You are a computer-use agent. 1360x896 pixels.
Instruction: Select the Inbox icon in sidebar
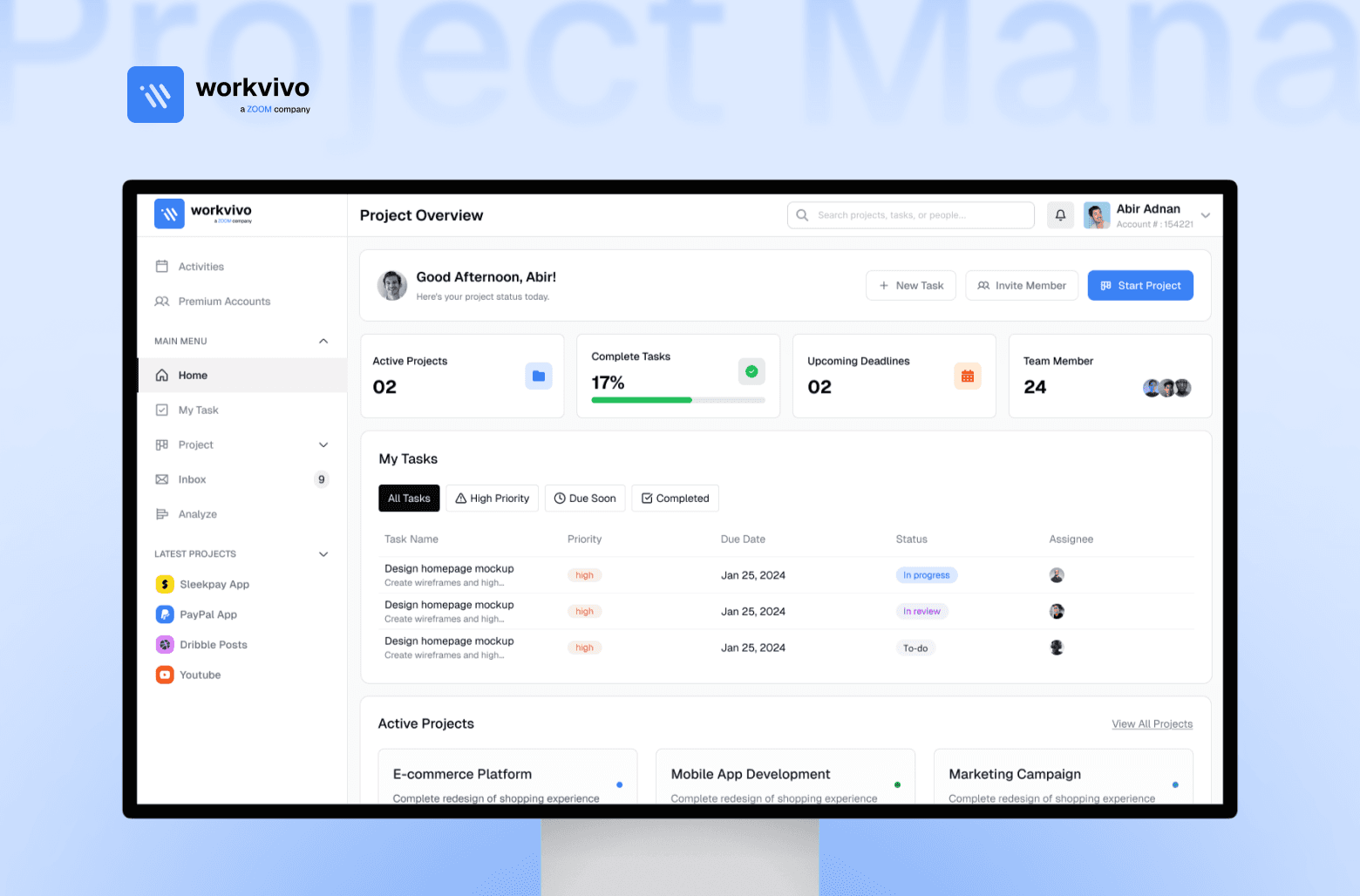(162, 479)
